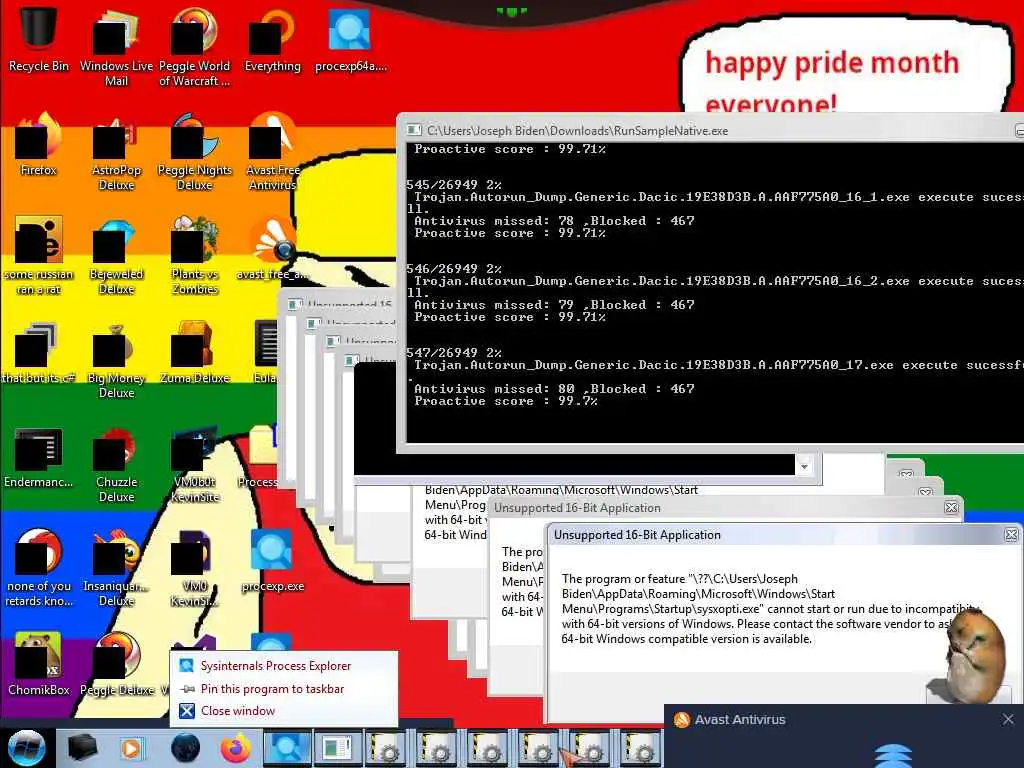This screenshot has height=768, width=1024.
Task: Open the Bejeweled Deluxe desktop icon
Action: (x=116, y=255)
